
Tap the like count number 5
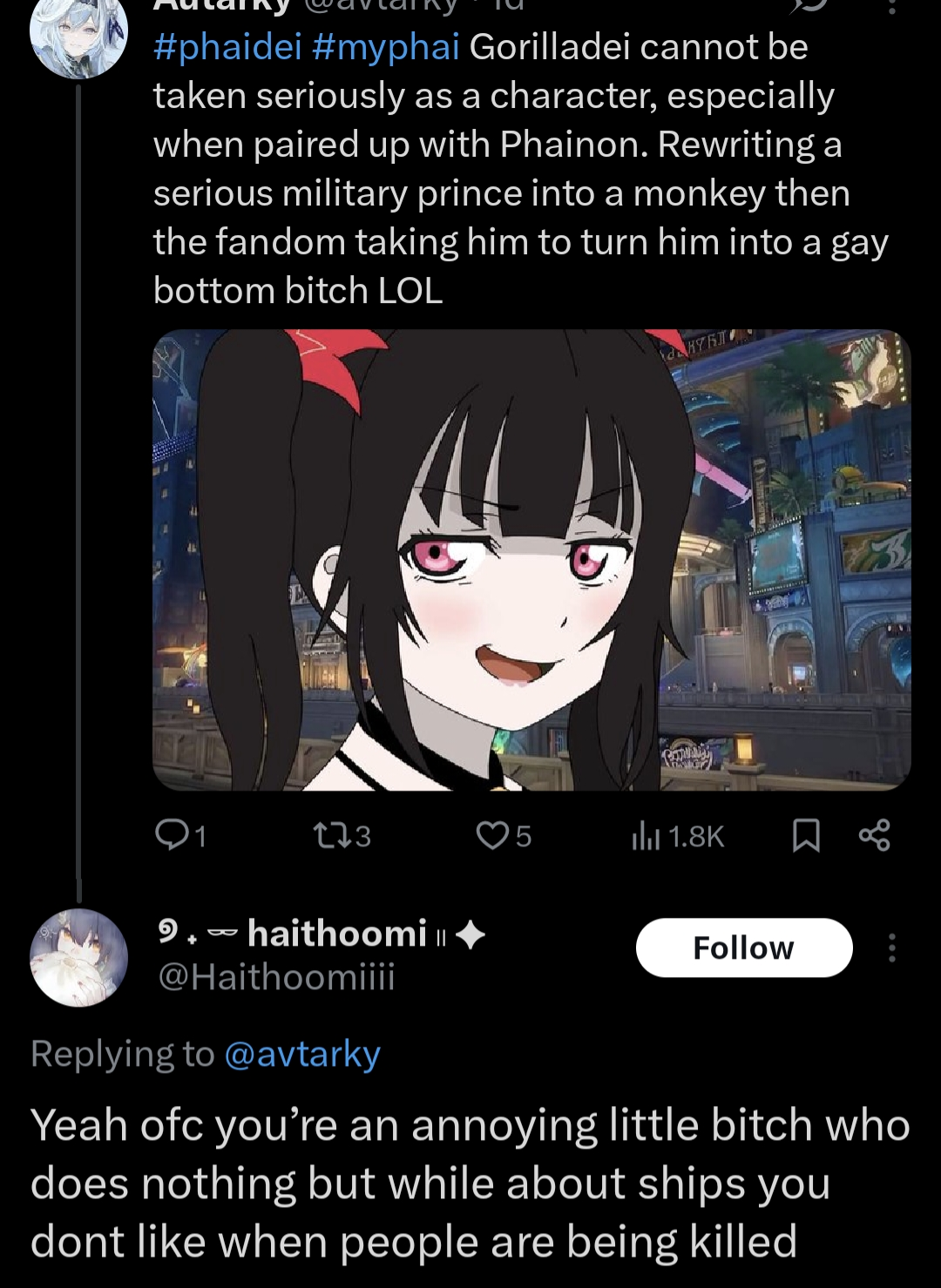click(x=524, y=837)
